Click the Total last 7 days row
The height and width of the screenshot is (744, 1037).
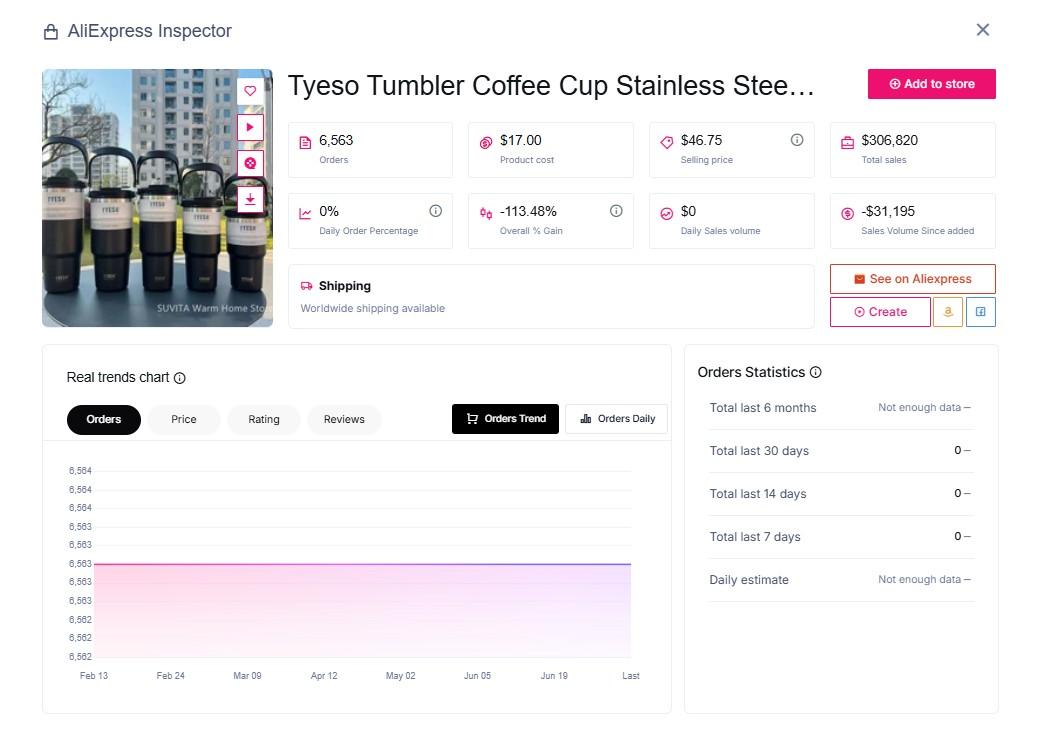pos(841,537)
